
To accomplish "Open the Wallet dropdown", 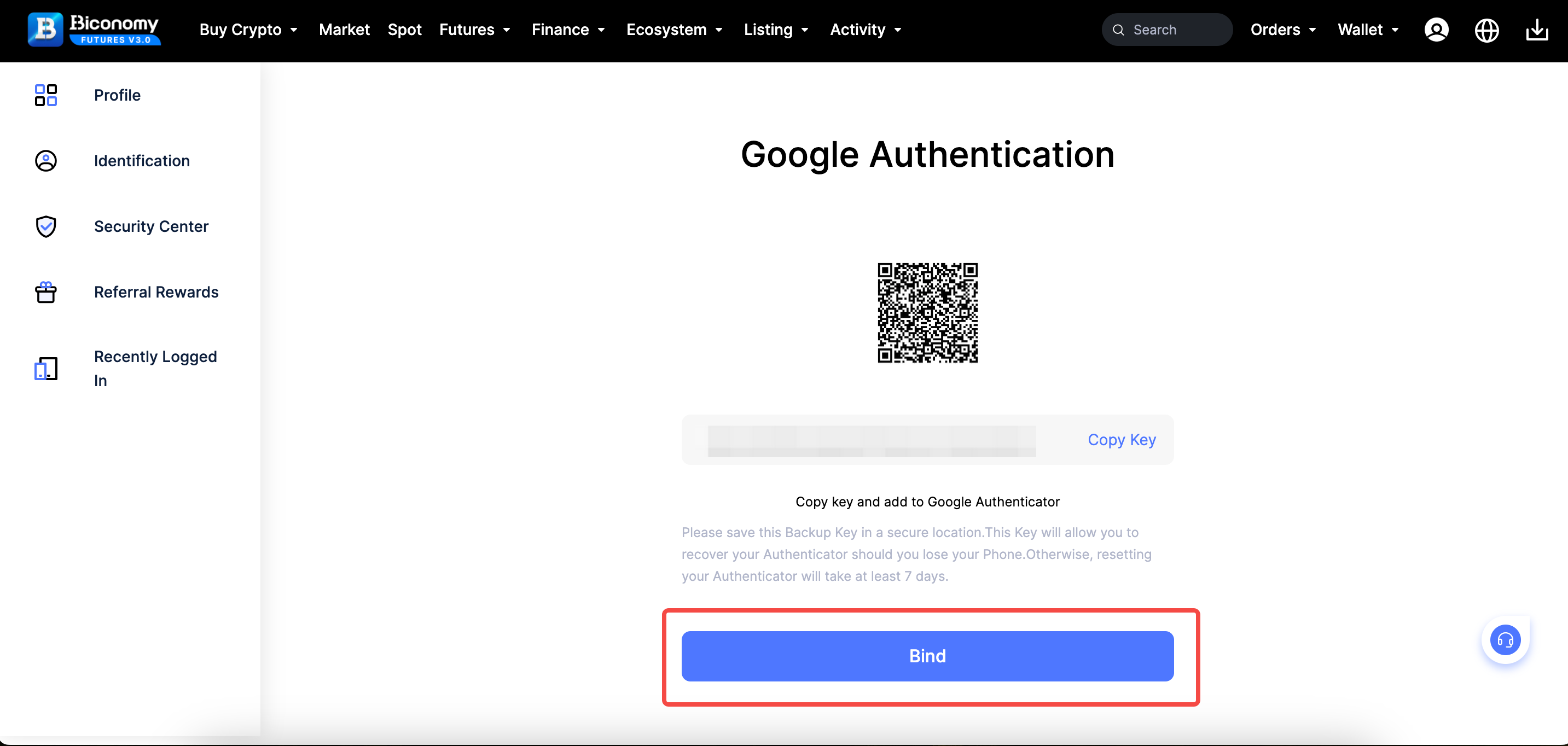I will 1368,30.
